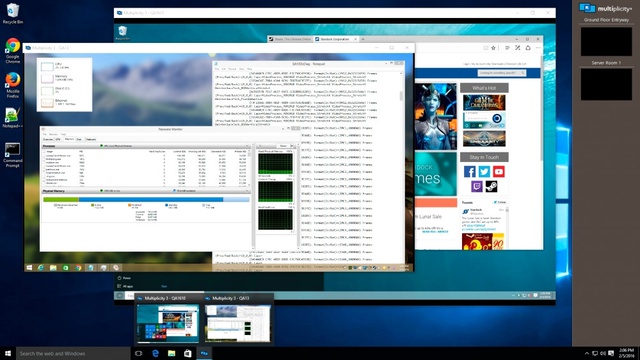Open the third What's Hot banner

point(484,138)
